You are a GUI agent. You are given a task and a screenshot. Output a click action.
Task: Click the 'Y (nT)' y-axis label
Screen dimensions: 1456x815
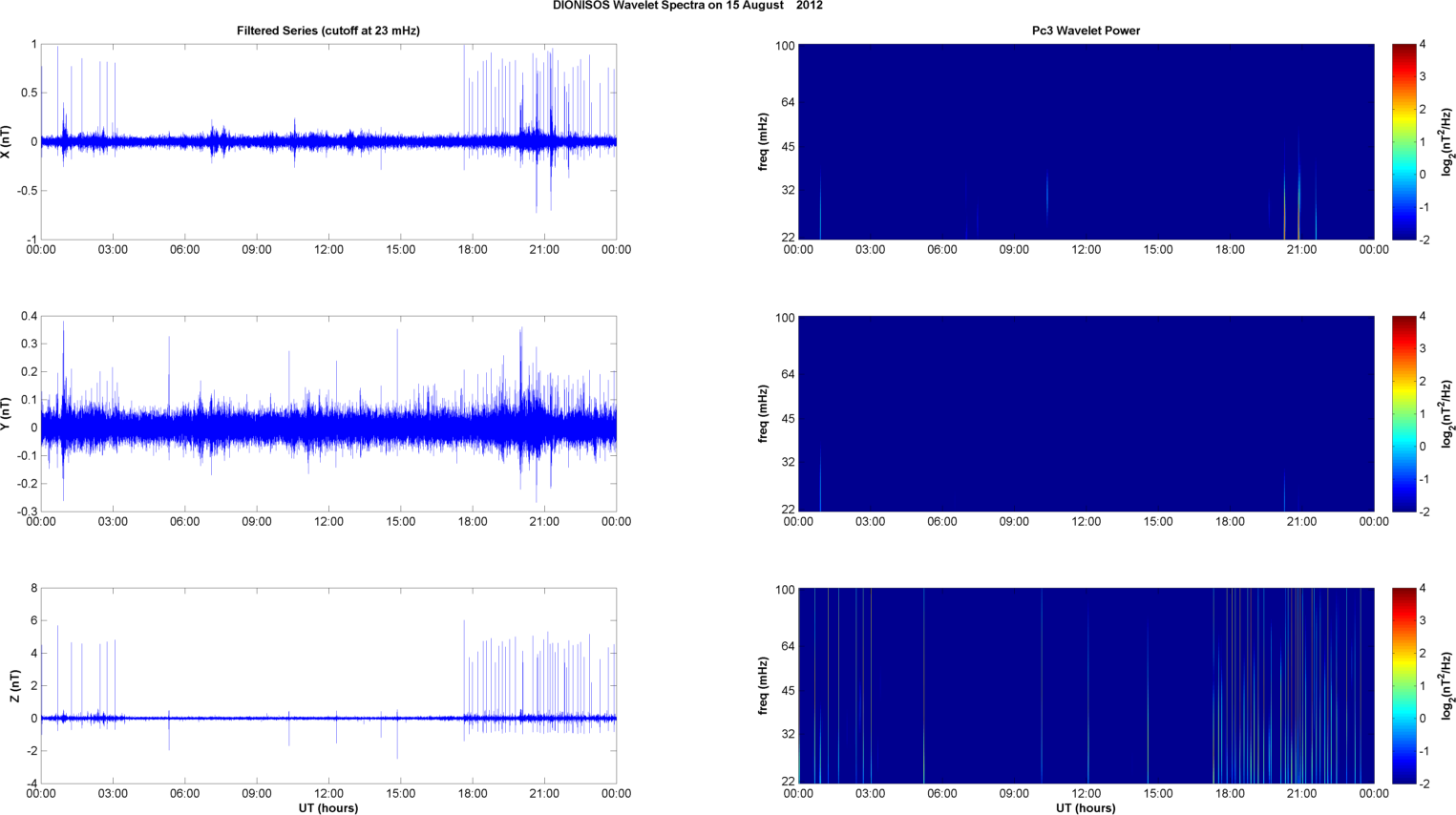6,413
